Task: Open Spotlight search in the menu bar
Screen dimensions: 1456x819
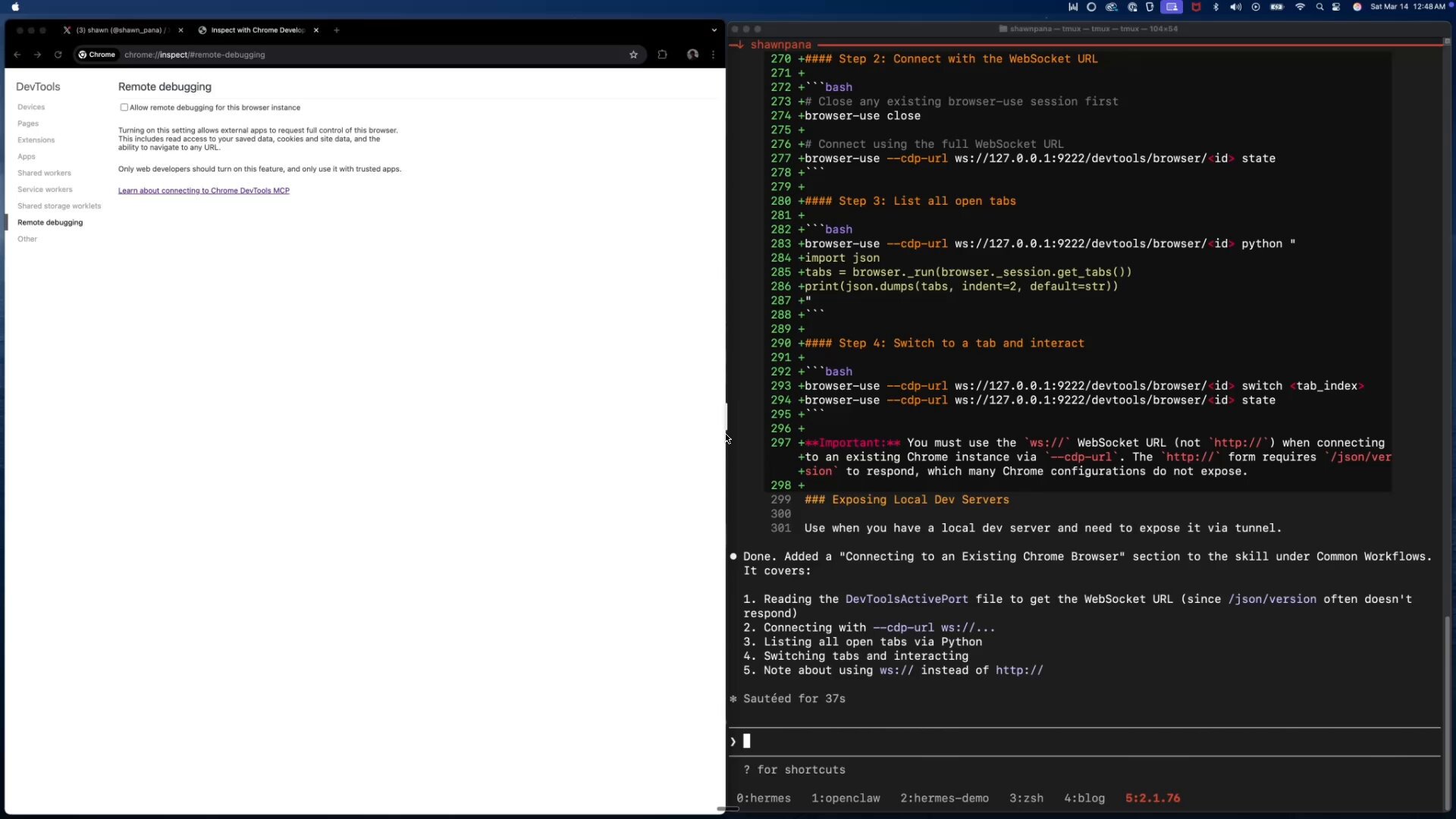Action: point(1319,7)
